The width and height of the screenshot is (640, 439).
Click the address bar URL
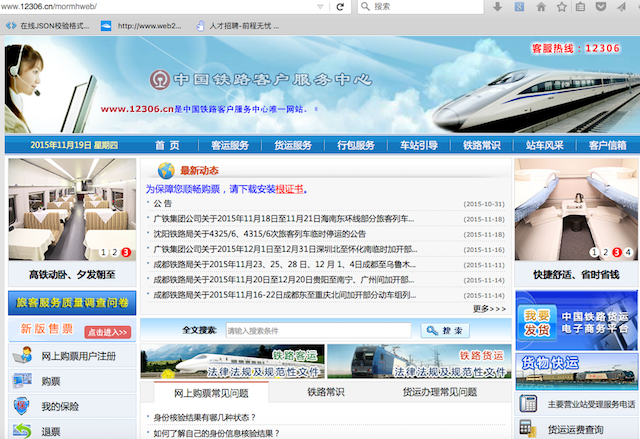click(49, 7)
